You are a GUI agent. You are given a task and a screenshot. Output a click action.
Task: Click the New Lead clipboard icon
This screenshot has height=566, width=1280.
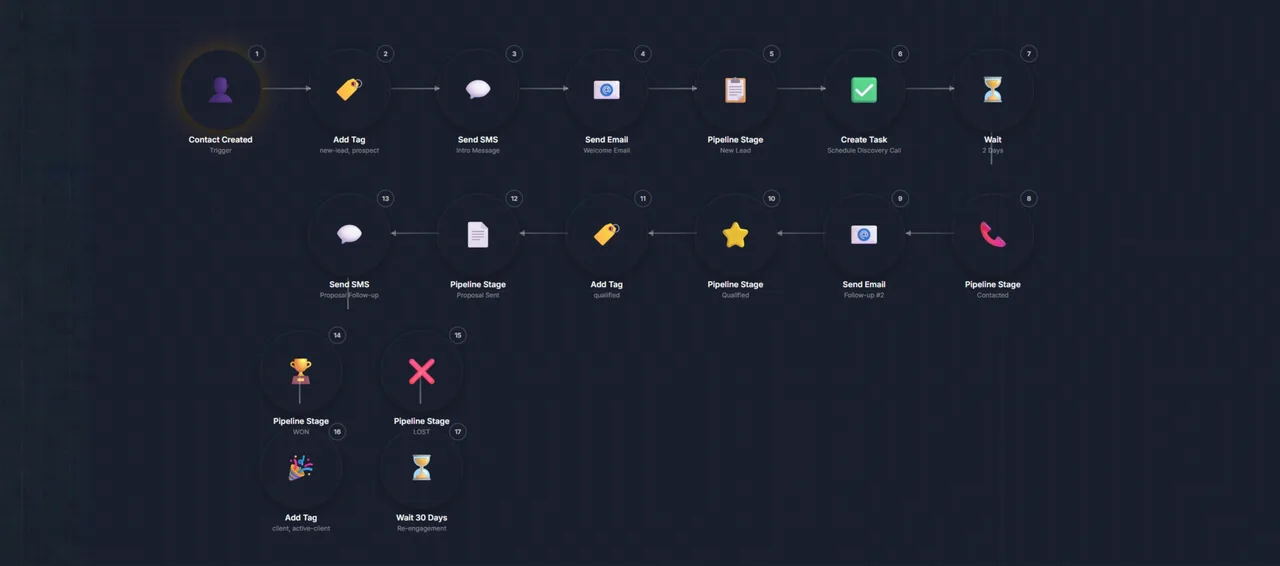[735, 90]
